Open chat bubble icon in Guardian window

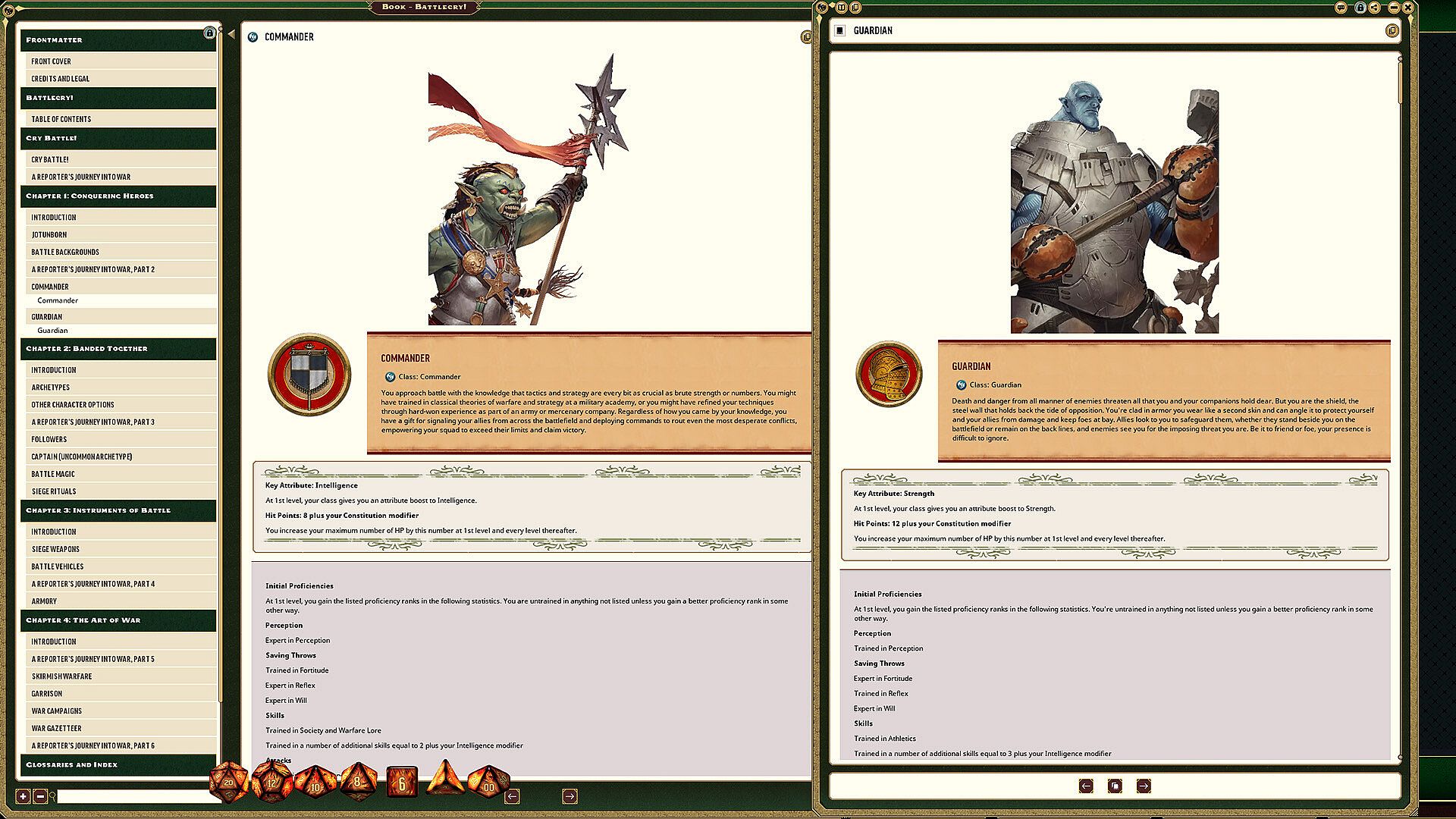point(1341,8)
